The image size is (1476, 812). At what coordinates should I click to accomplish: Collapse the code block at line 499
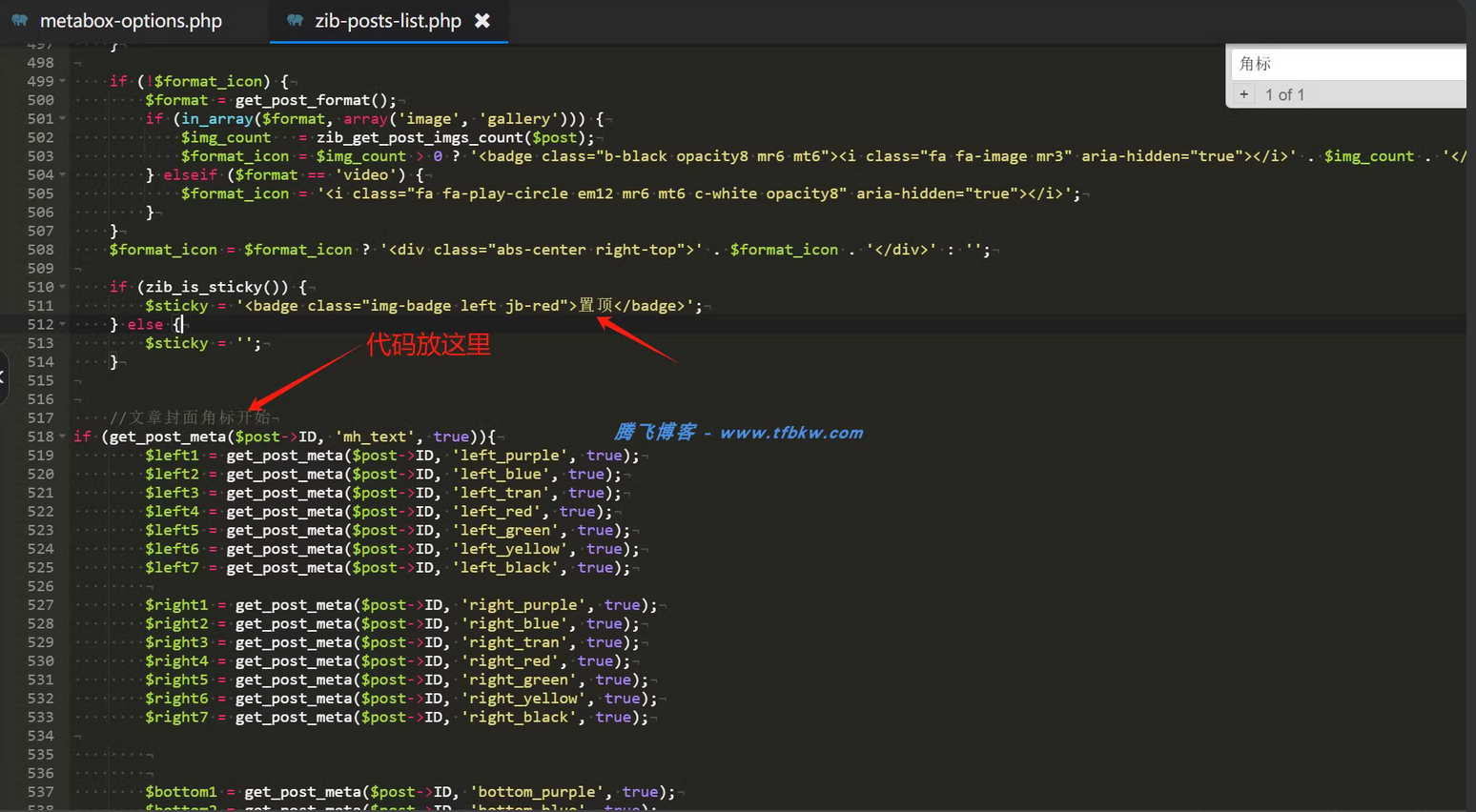(x=63, y=81)
